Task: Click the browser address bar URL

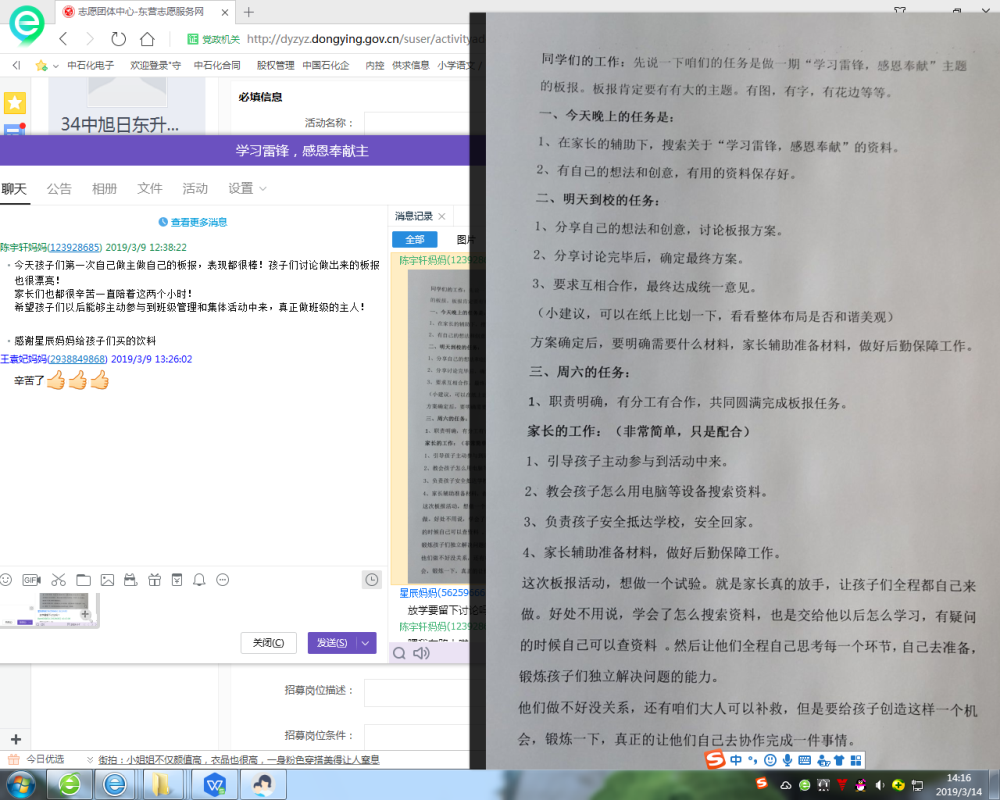Action: pyautogui.click(x=365, y=39)
